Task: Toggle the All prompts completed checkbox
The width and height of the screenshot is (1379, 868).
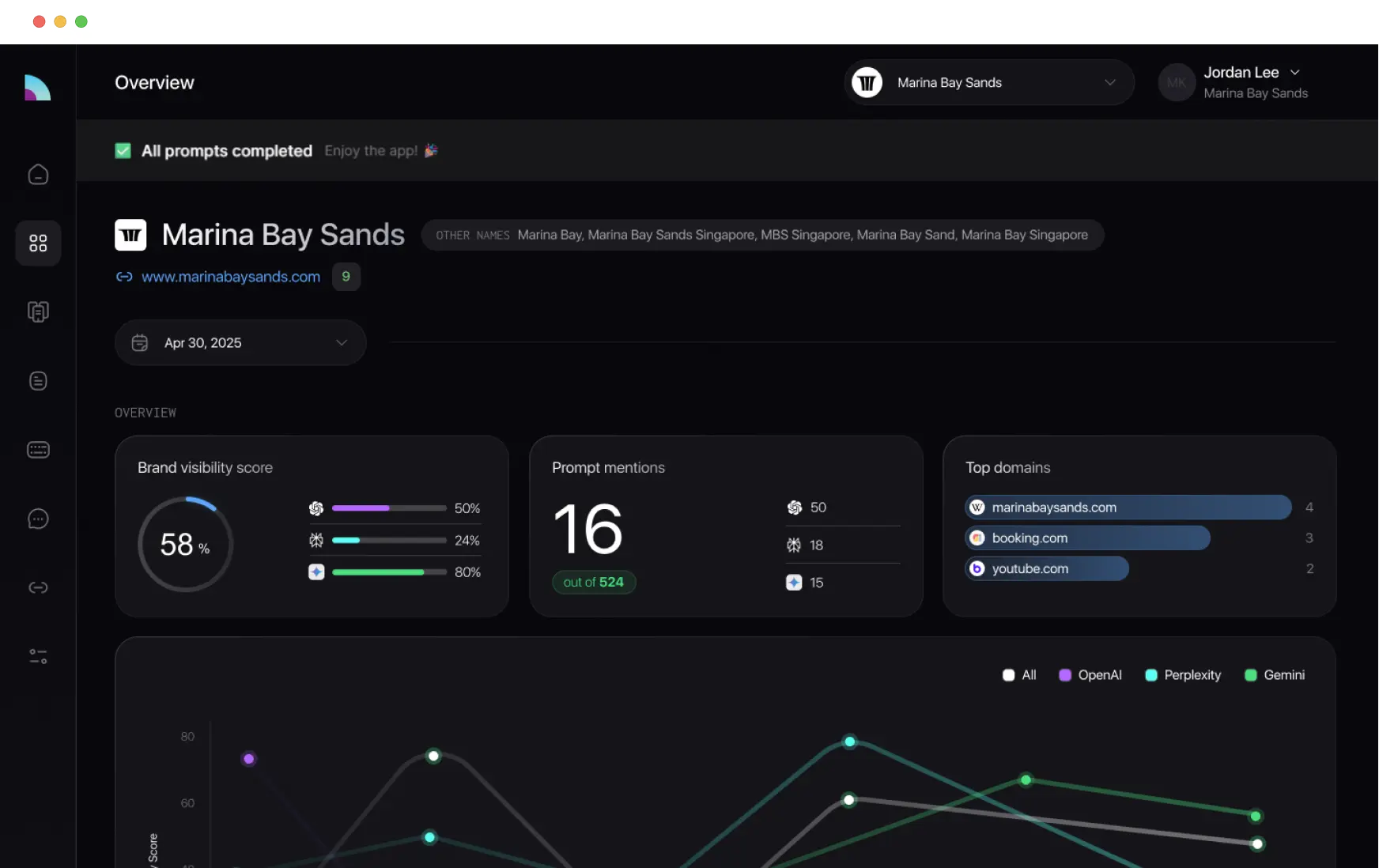Action: (123, 150)
